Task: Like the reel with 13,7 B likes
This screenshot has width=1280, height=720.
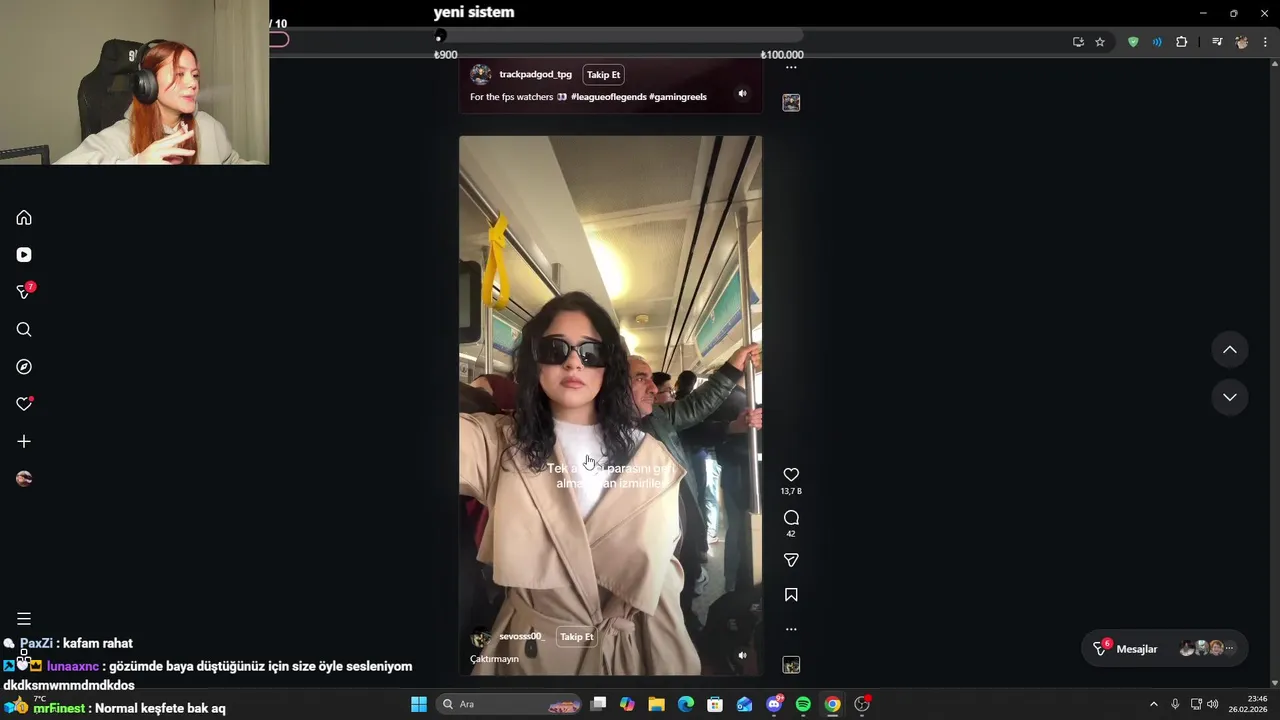Action: (791, 475)
